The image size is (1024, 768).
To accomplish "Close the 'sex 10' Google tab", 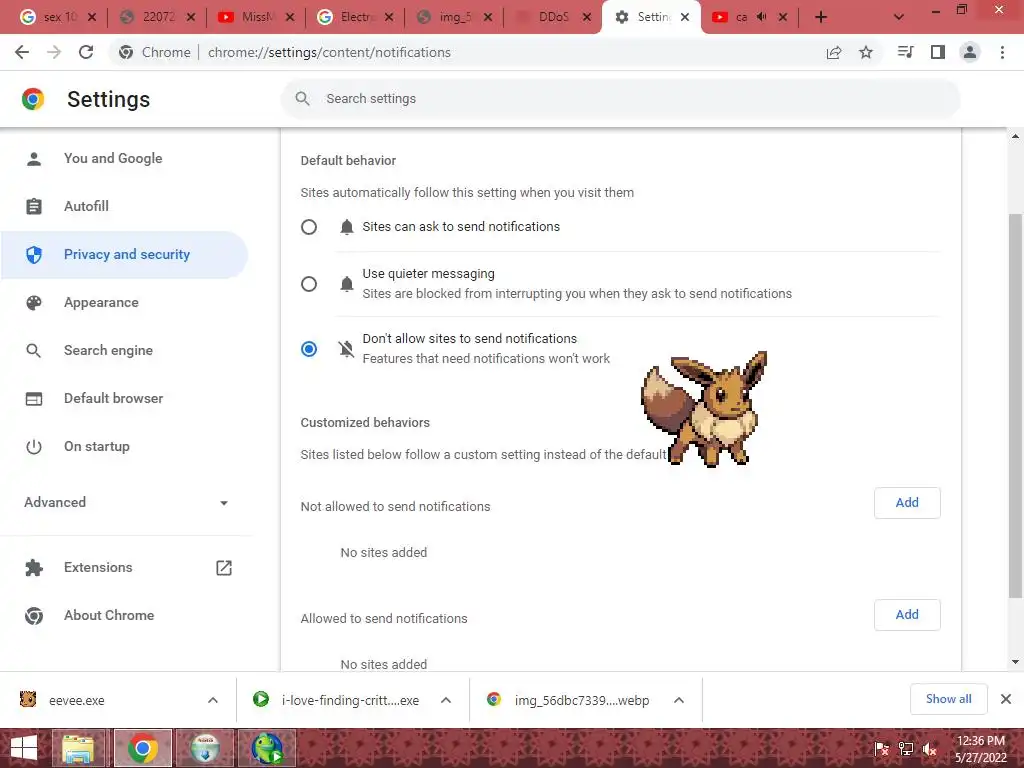I will [x=91, y=18].
